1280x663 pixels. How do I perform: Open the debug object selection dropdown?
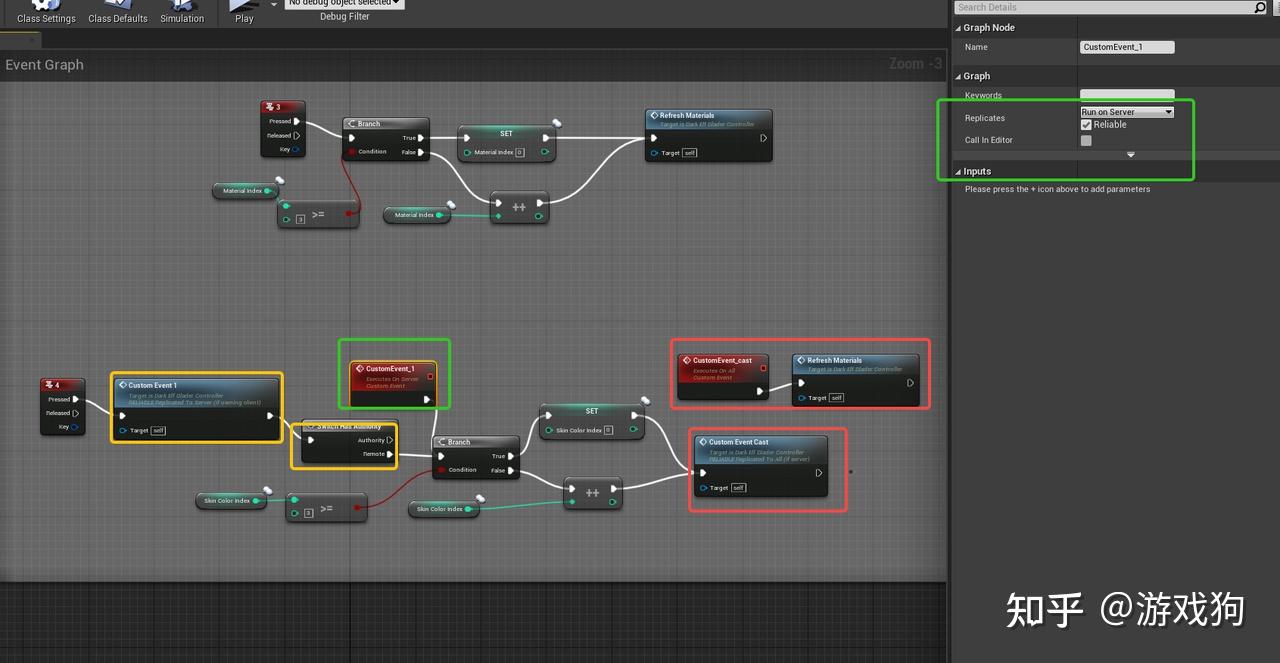coord(345,3)
